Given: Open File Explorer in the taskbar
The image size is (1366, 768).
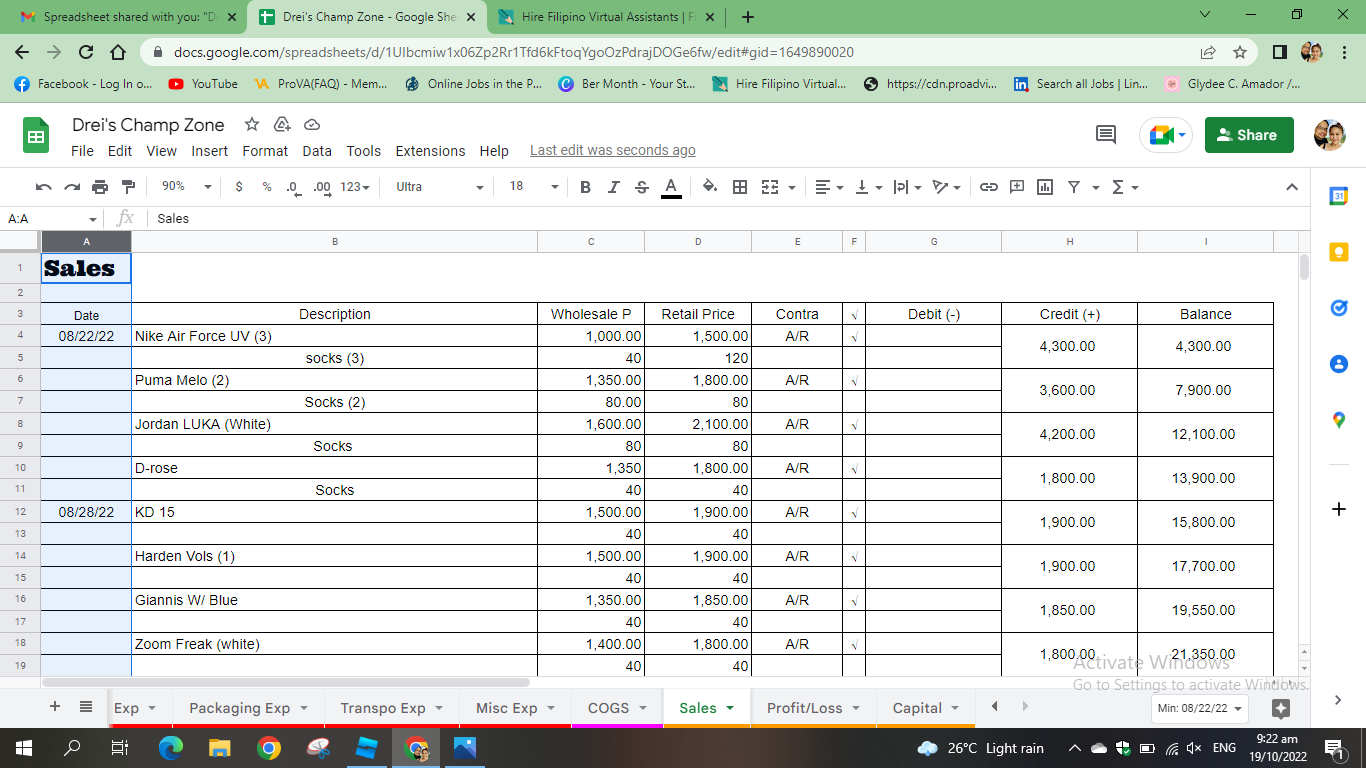Looking at the screenshot, I should point(220,747).
